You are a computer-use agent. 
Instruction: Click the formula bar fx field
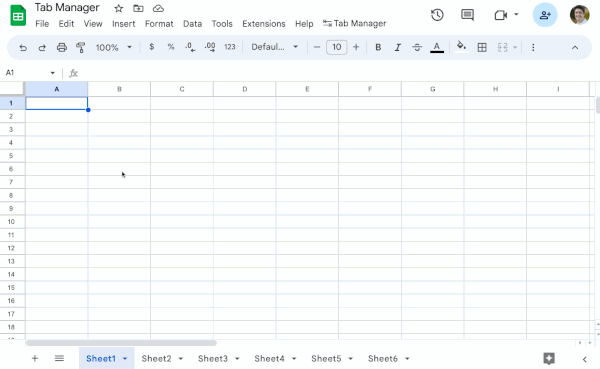click(x=333, y=73)
